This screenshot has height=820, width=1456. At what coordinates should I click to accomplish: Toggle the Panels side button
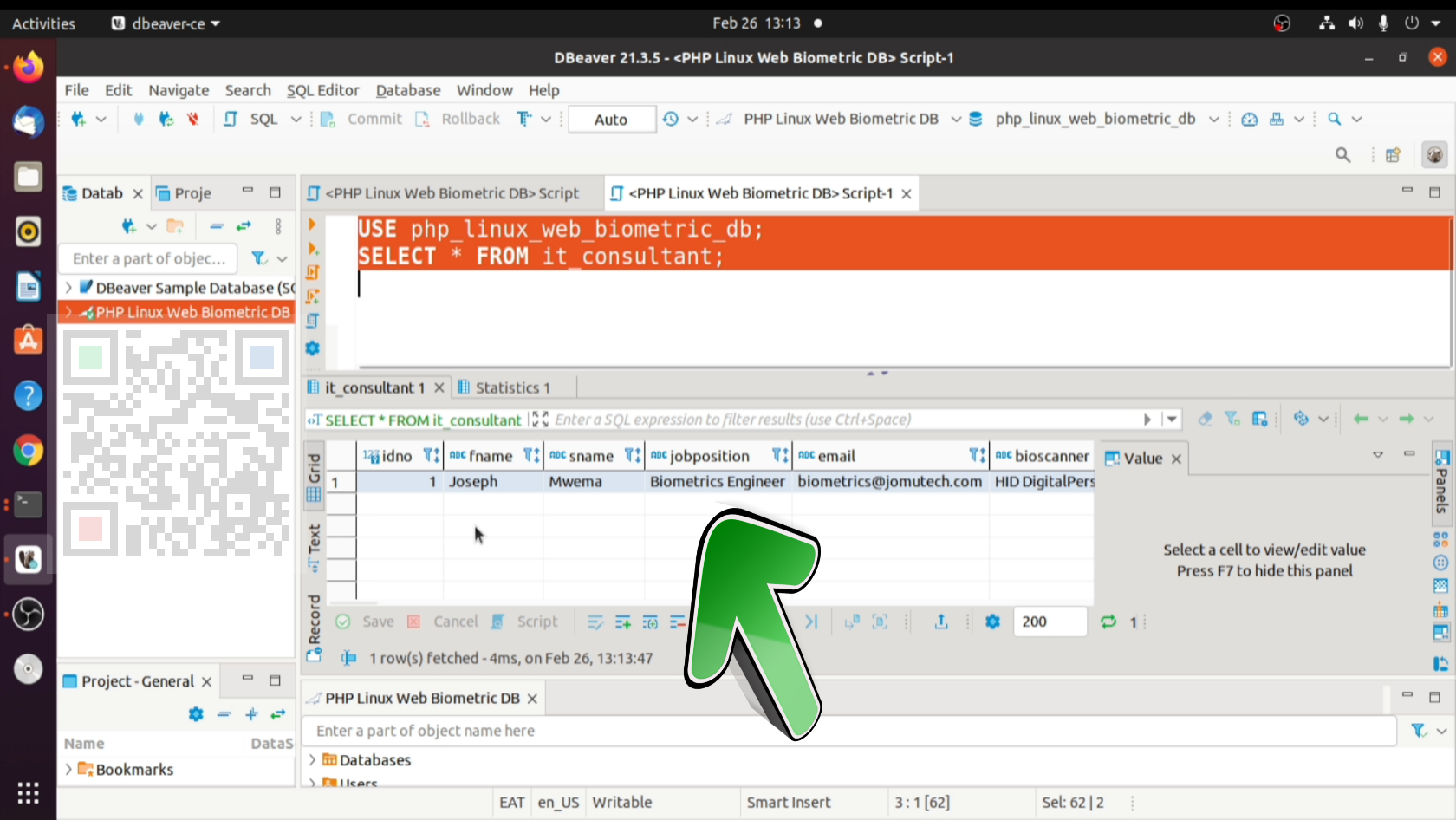coord(1441,482)
